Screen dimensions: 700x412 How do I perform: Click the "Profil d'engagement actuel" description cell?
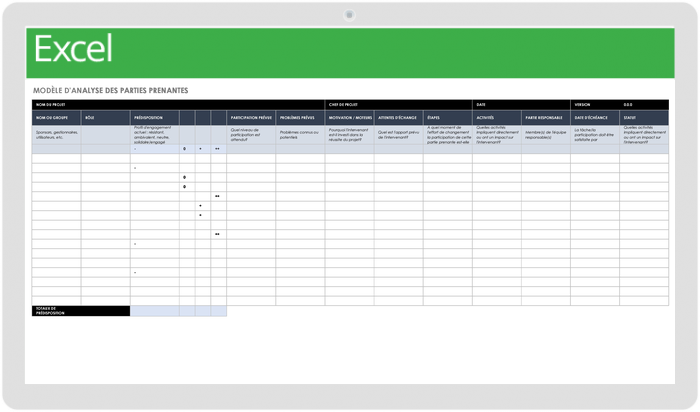click(x=154, y=135)
